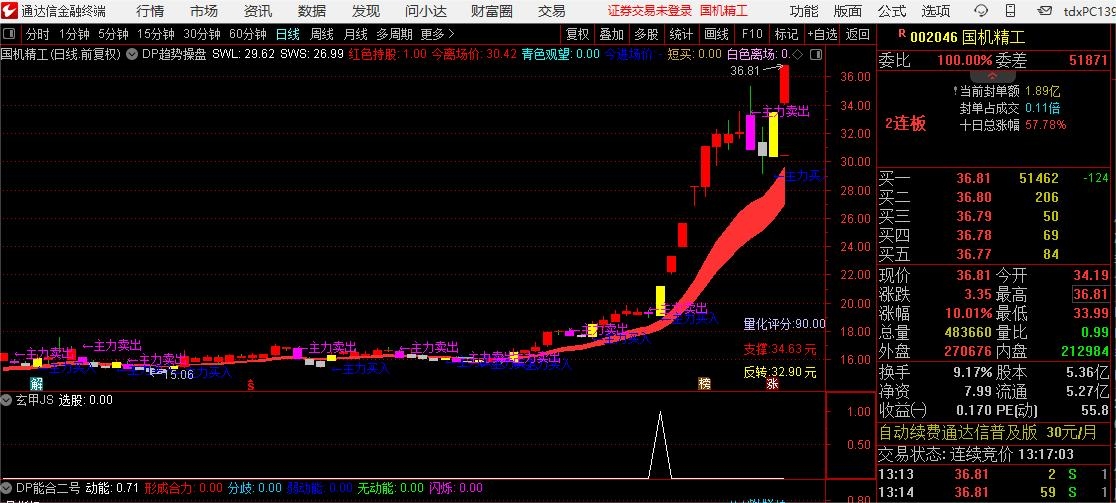This screenshot has height=503, width=1116.
Task: Select the 60分钟 period tab
Action: click(248, 34)
